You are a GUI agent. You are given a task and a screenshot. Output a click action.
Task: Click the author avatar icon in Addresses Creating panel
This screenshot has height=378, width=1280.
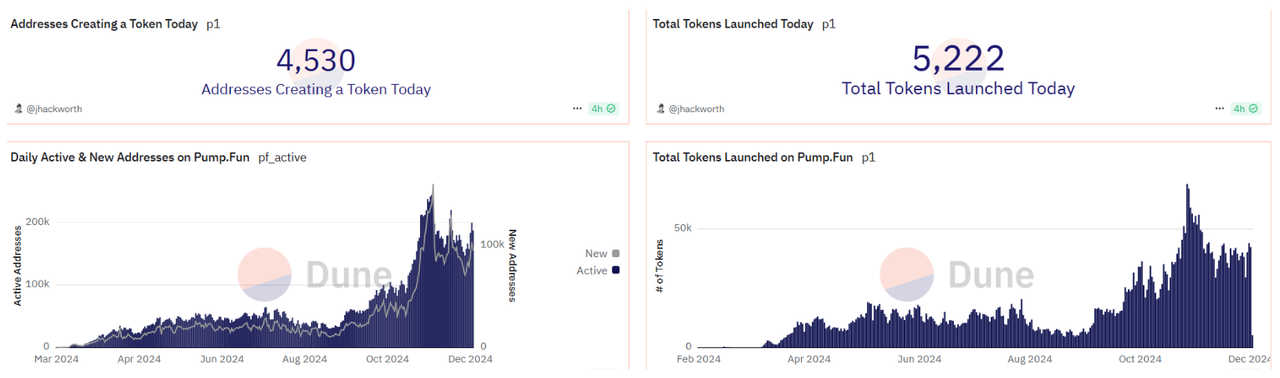[18, 108]
